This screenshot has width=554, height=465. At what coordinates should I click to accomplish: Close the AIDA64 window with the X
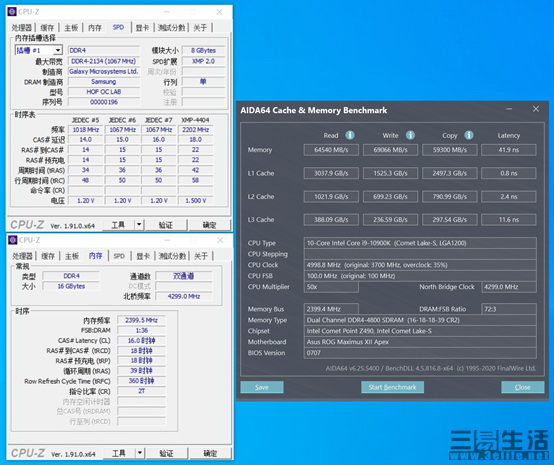tap(536, 109)
